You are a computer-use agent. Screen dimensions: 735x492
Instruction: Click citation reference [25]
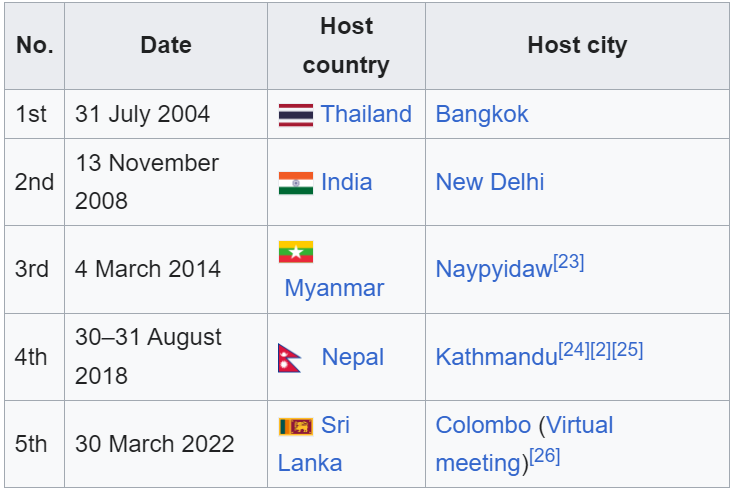628,350
